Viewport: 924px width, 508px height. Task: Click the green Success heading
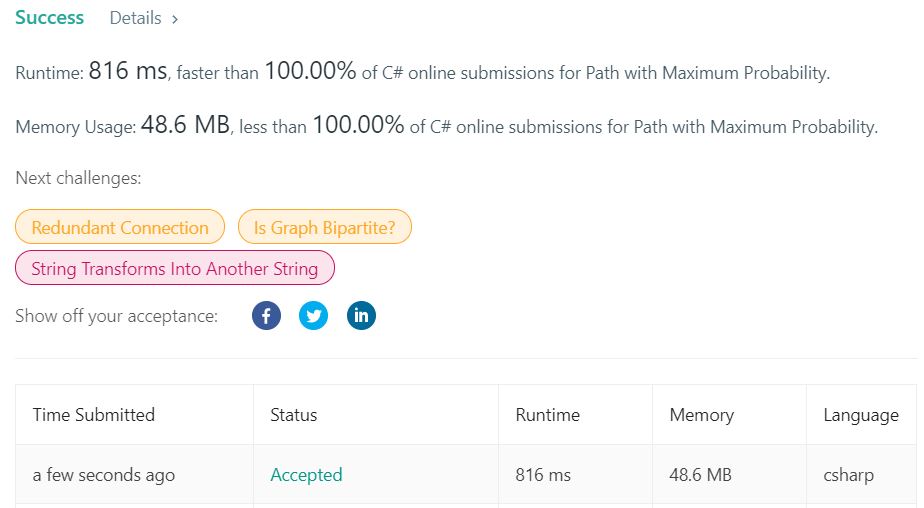50,18
